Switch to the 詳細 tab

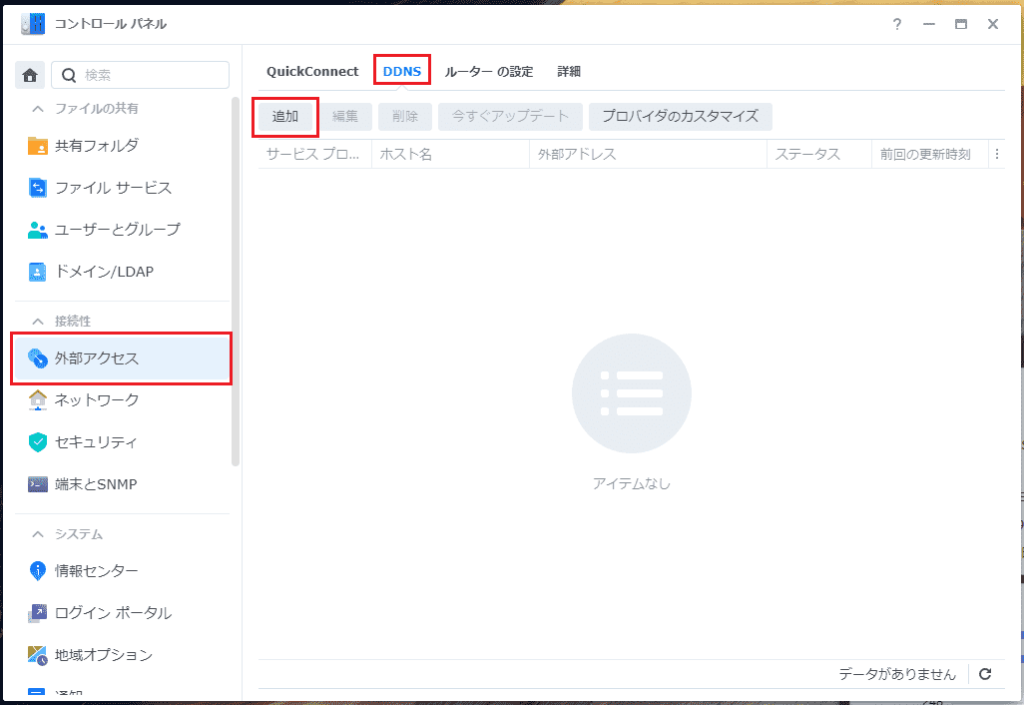tap(569, 72)
